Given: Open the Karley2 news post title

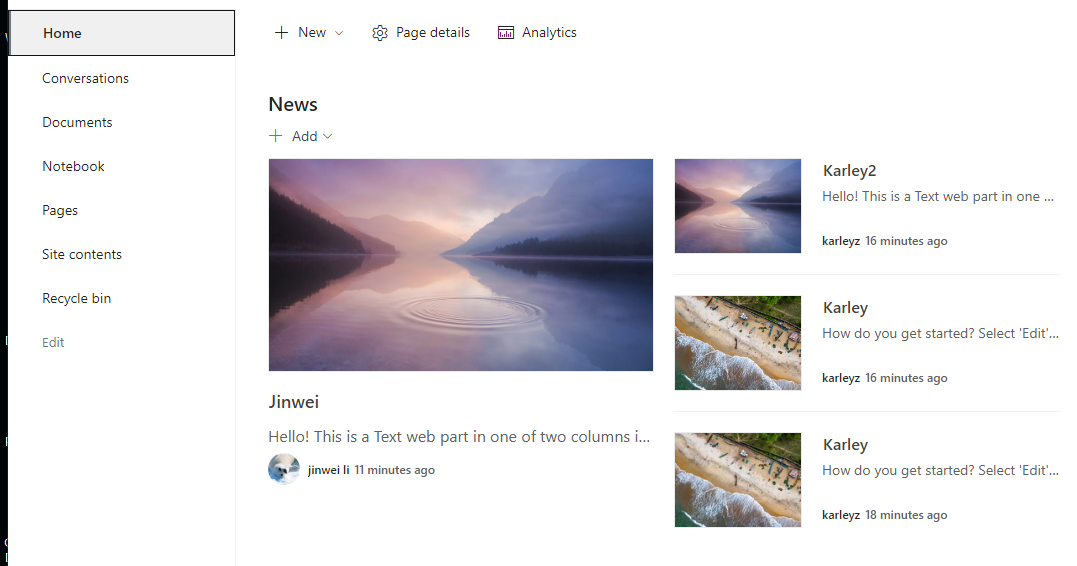Looking at the screenshot, I should (850, 170).
